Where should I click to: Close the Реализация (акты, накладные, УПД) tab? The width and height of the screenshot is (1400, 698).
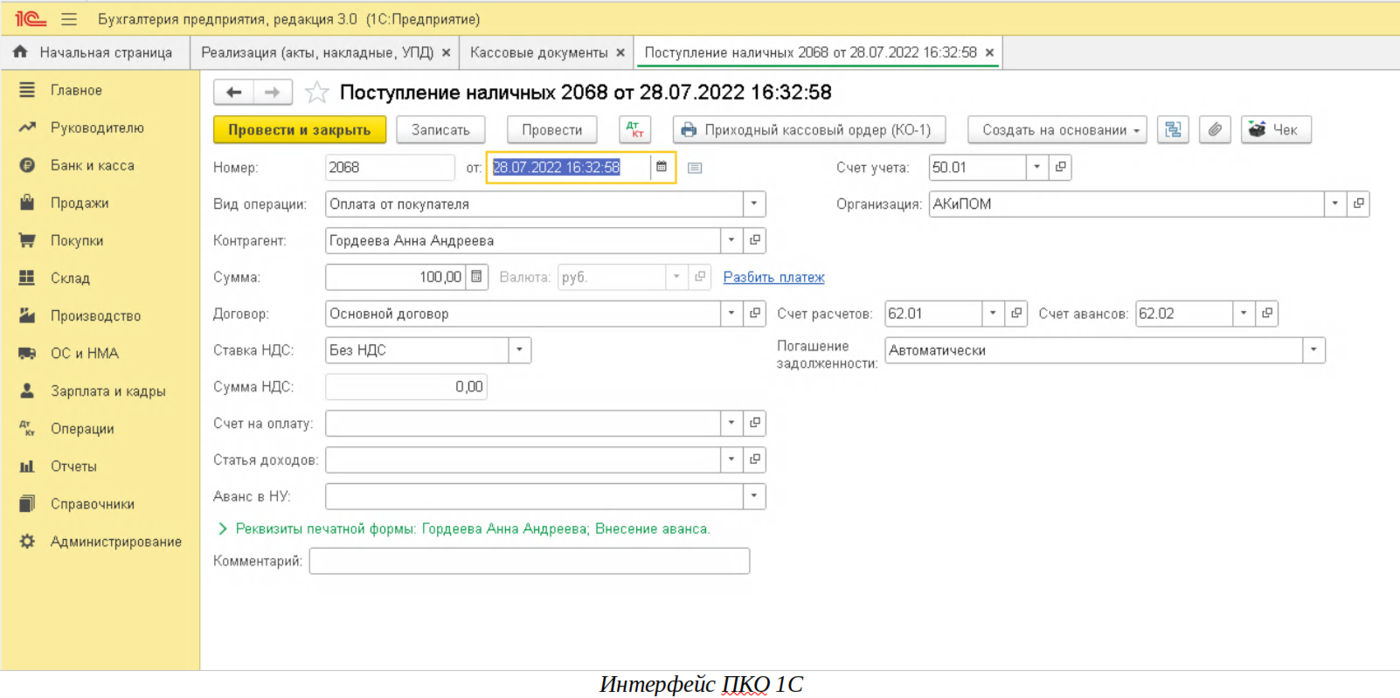446,52
